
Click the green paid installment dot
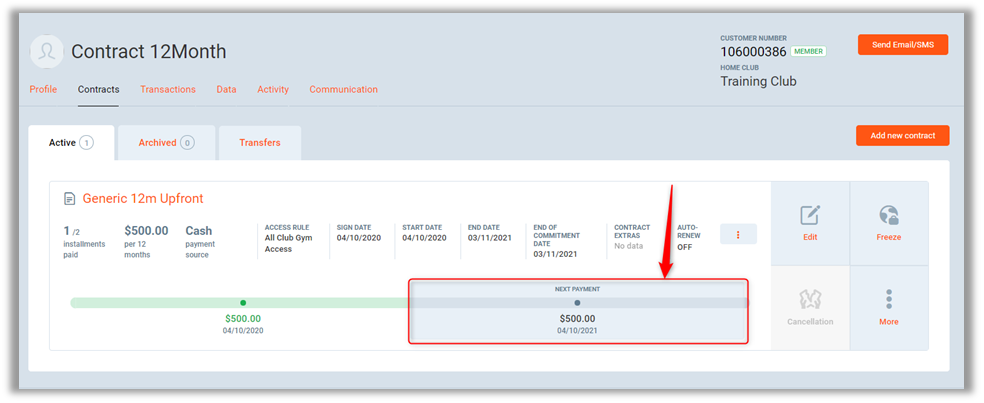click(x=243, y=302)
